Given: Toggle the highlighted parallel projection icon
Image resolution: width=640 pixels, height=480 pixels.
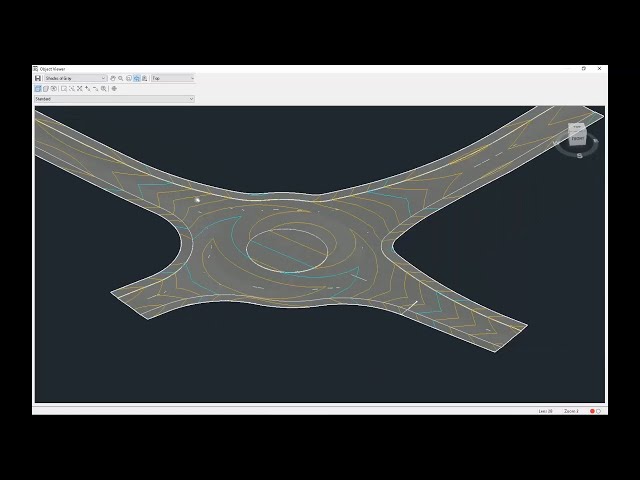Looking at the screenshot, I should [x=137, y=78].
